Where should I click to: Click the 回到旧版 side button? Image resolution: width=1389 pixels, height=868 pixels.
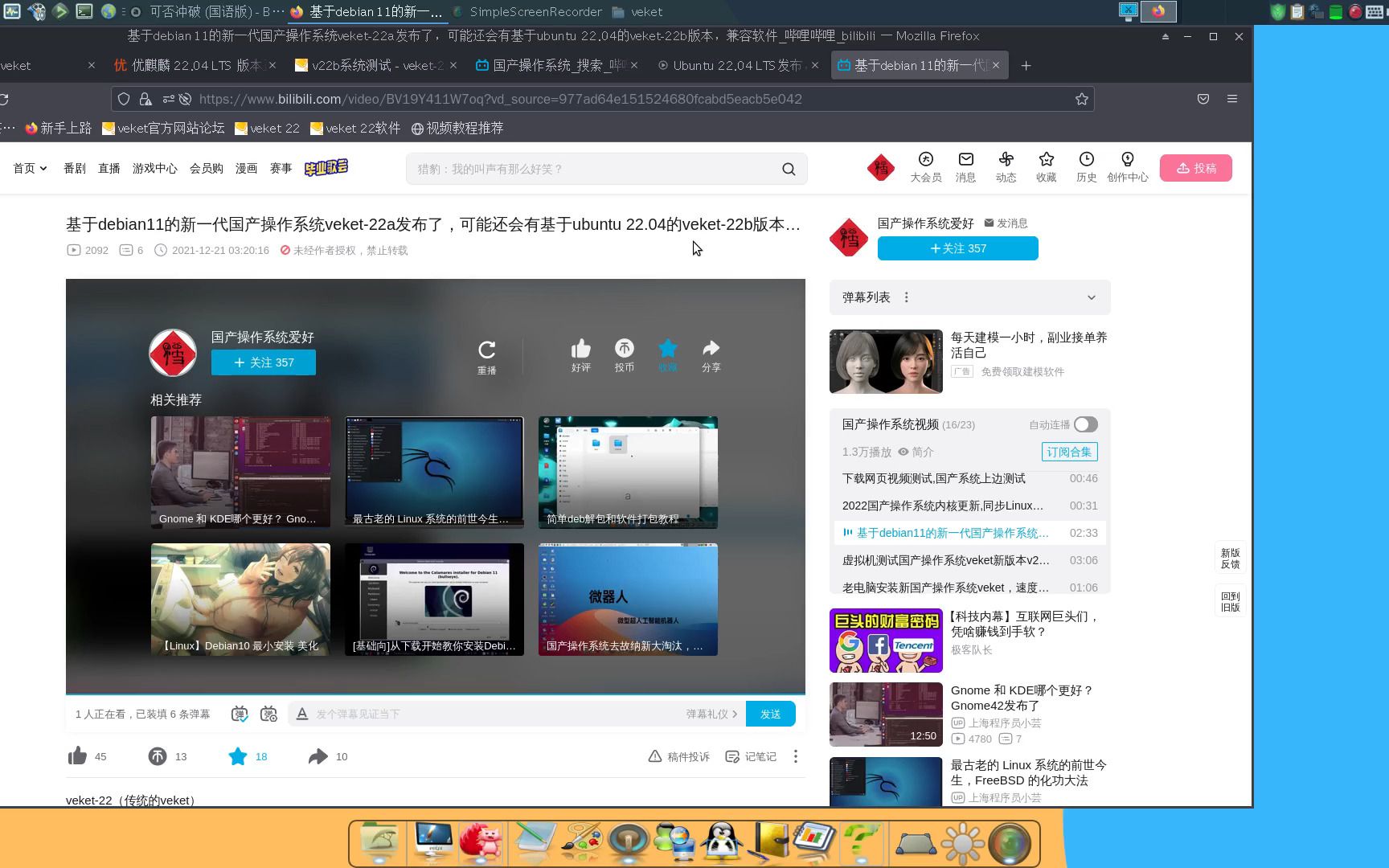[1230, 601]
